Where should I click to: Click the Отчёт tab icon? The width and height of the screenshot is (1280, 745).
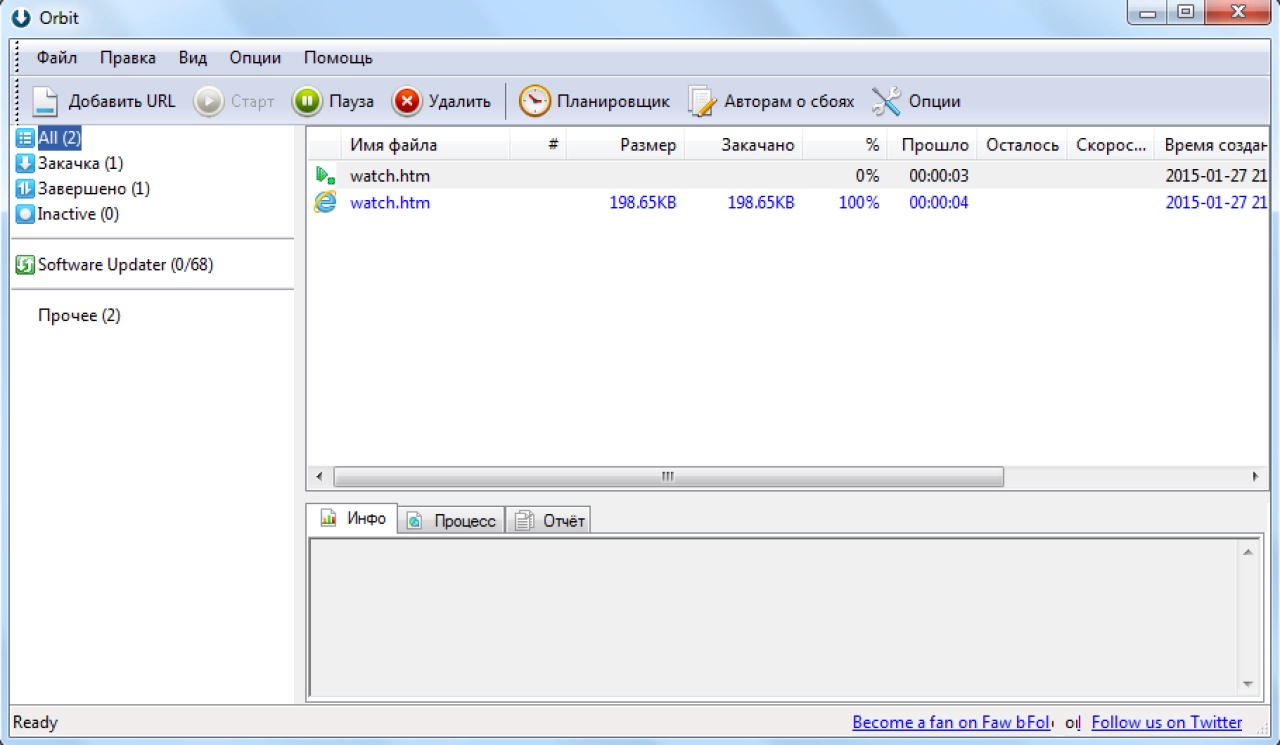(x=524, y=521)
